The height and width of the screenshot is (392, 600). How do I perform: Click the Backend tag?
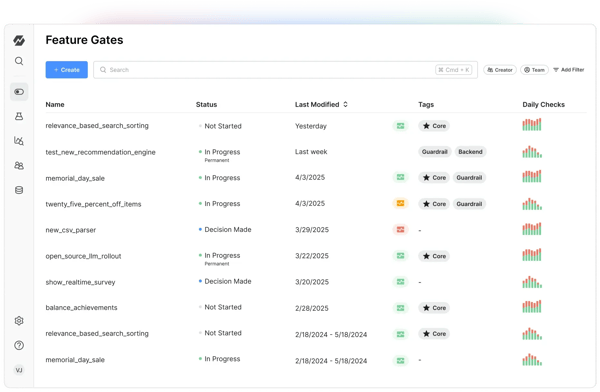[470, 152]
